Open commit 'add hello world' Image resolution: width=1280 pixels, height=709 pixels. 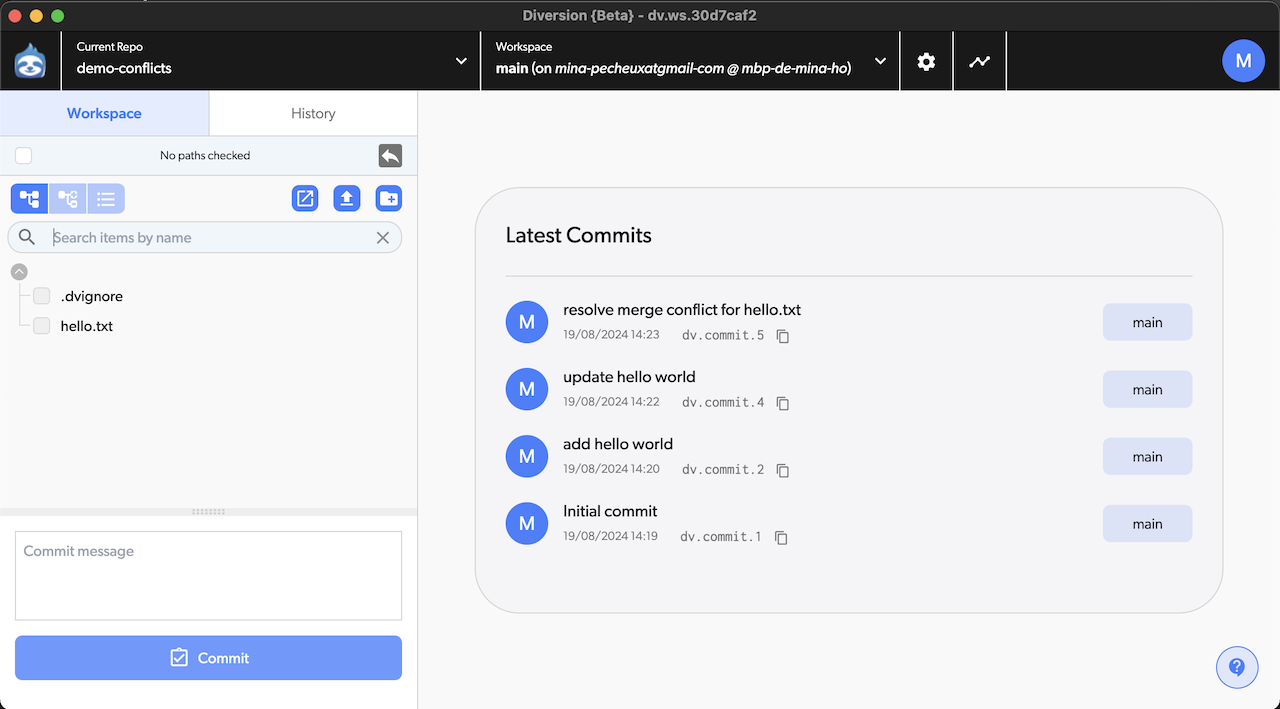click(x=618, y=444)
